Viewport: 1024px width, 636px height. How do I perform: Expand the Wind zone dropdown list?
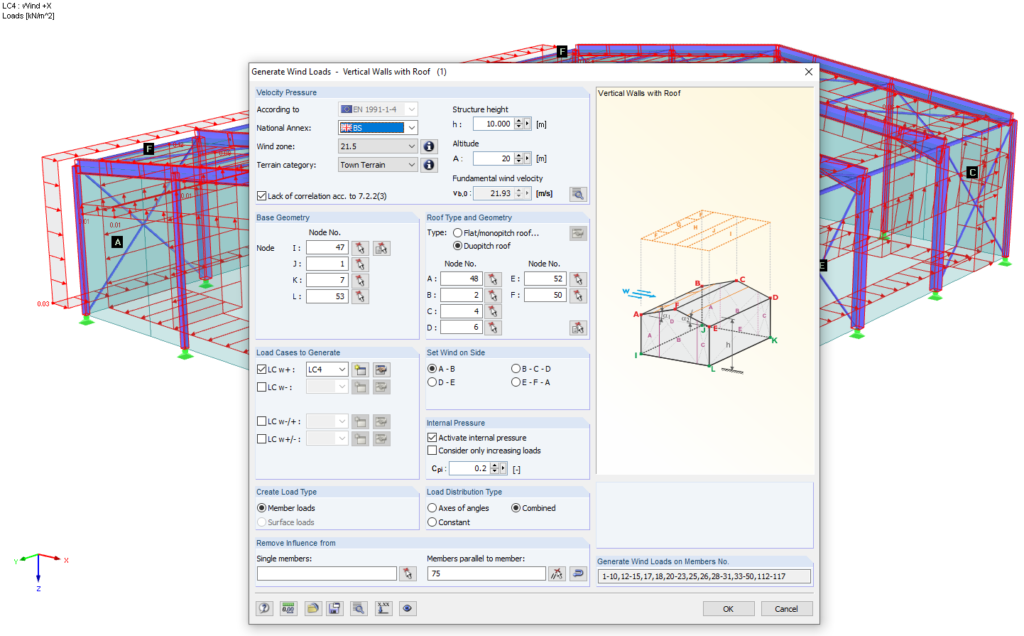(410, 146)
